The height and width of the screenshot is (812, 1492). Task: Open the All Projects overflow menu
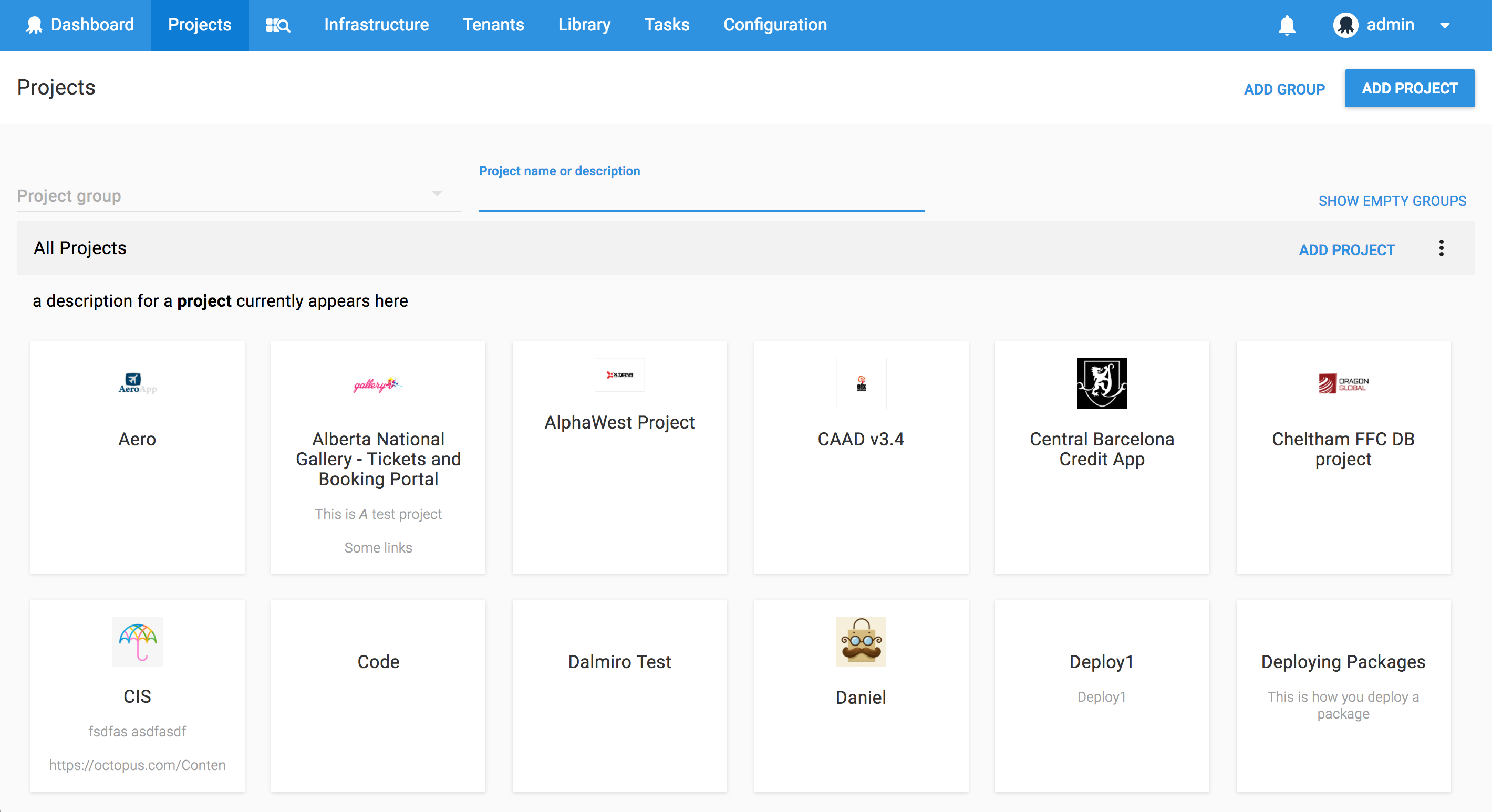point(1442,248)
